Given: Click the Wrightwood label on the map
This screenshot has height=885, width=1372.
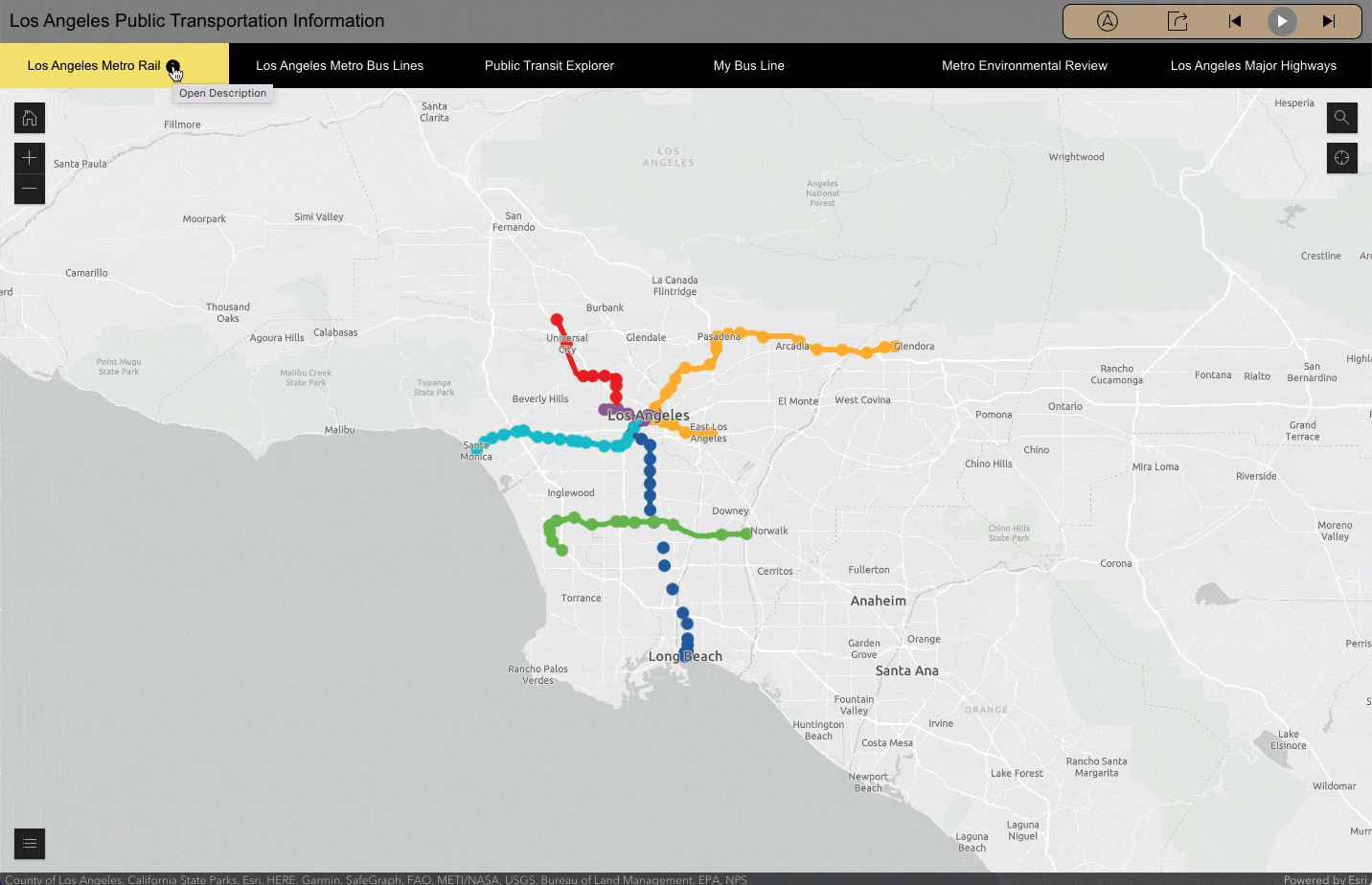Looking at the screenshot, I should (x=1076, y=157).
